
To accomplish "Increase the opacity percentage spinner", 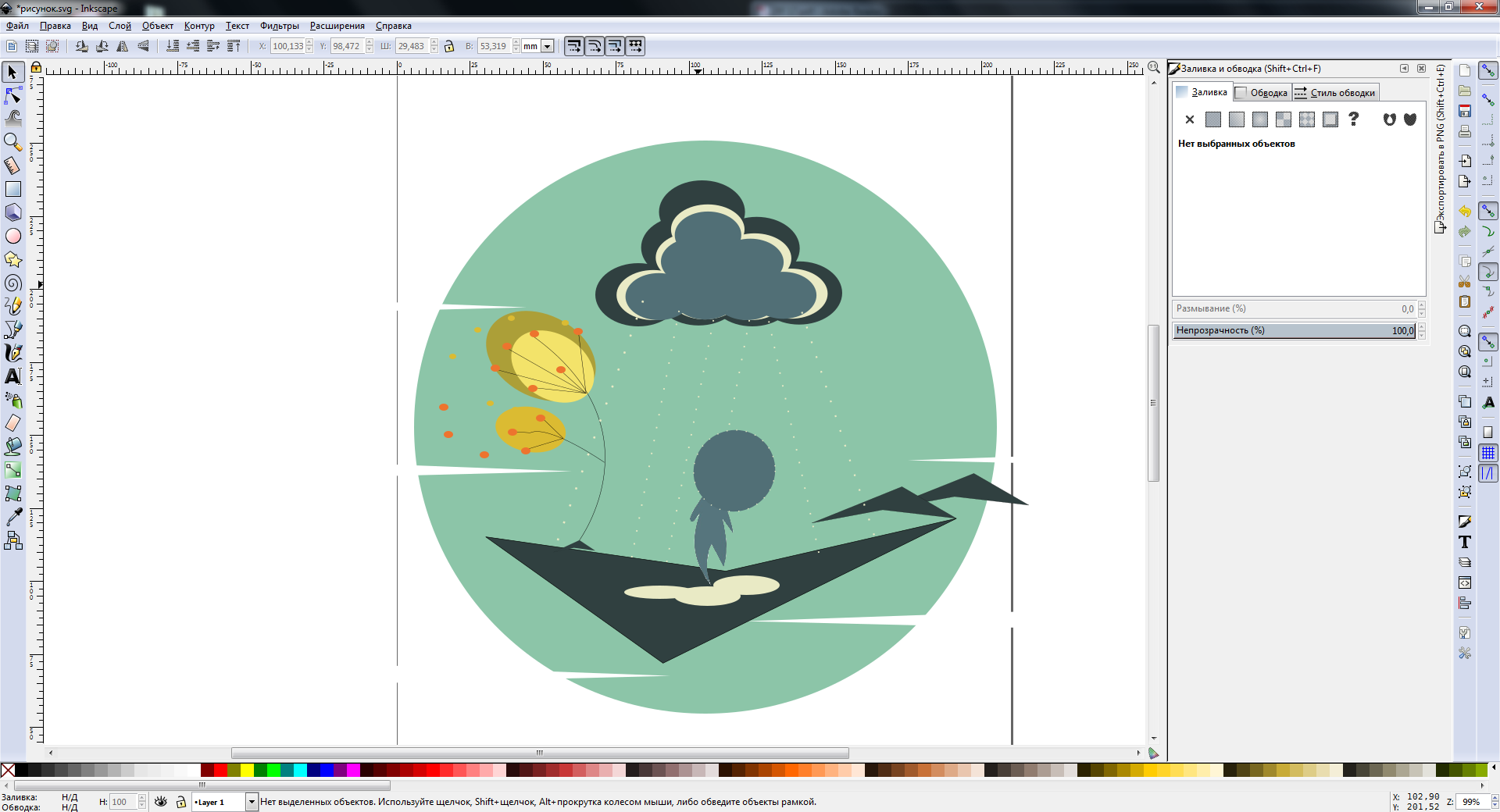I will (1422, 327).
